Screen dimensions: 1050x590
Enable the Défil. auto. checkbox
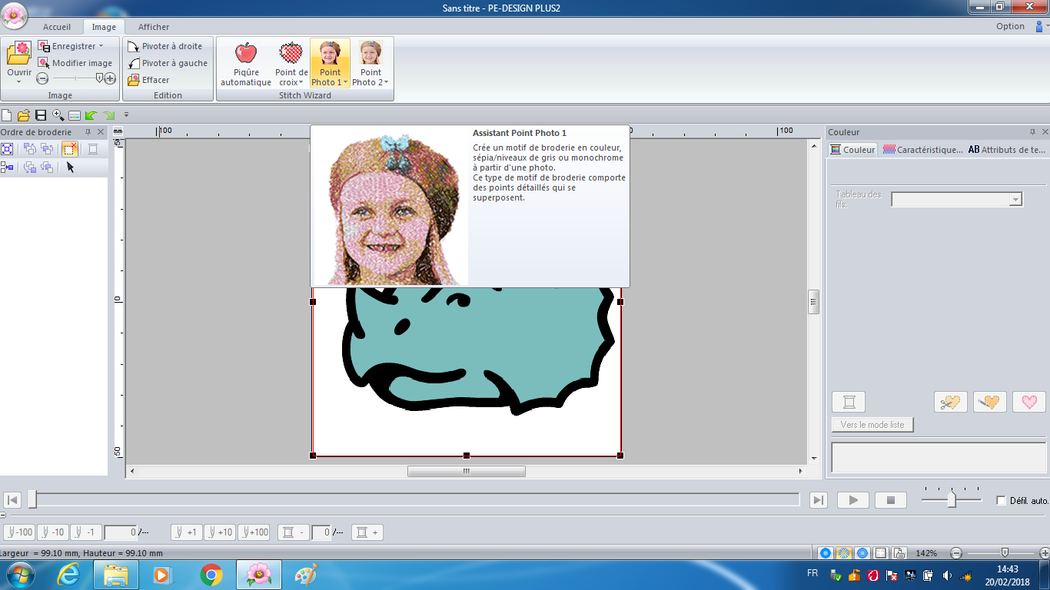(x=1002, y=501)
